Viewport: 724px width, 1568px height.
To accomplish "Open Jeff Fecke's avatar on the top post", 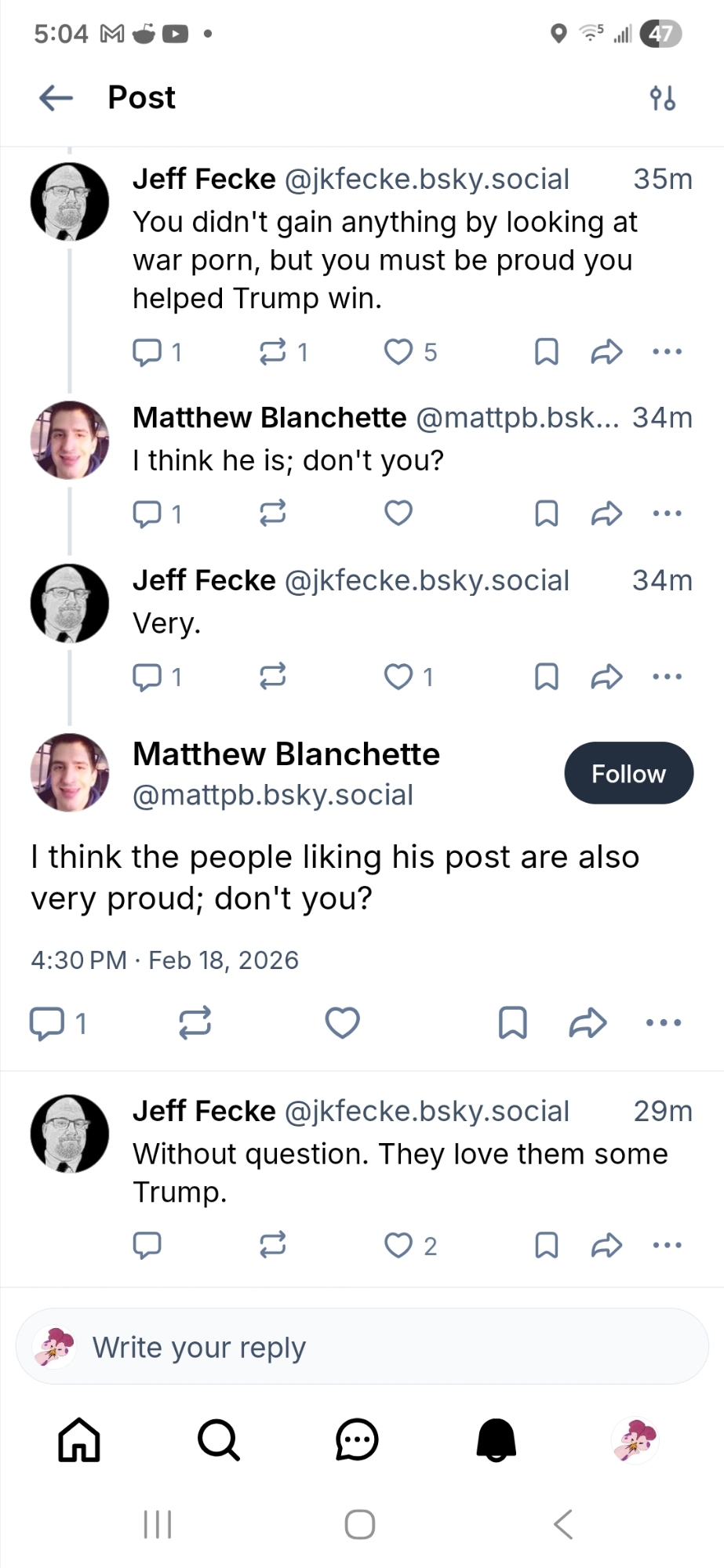I will (70, 201).
